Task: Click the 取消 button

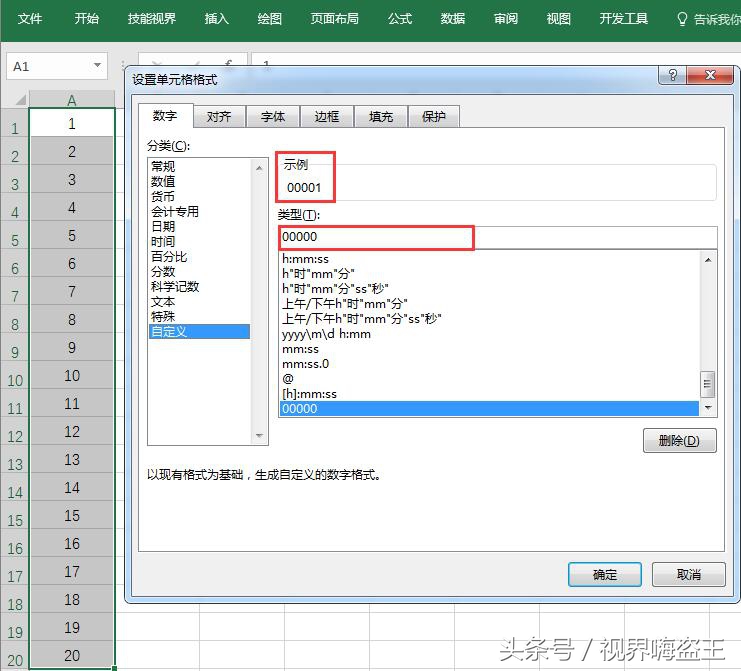Action: 689,575
